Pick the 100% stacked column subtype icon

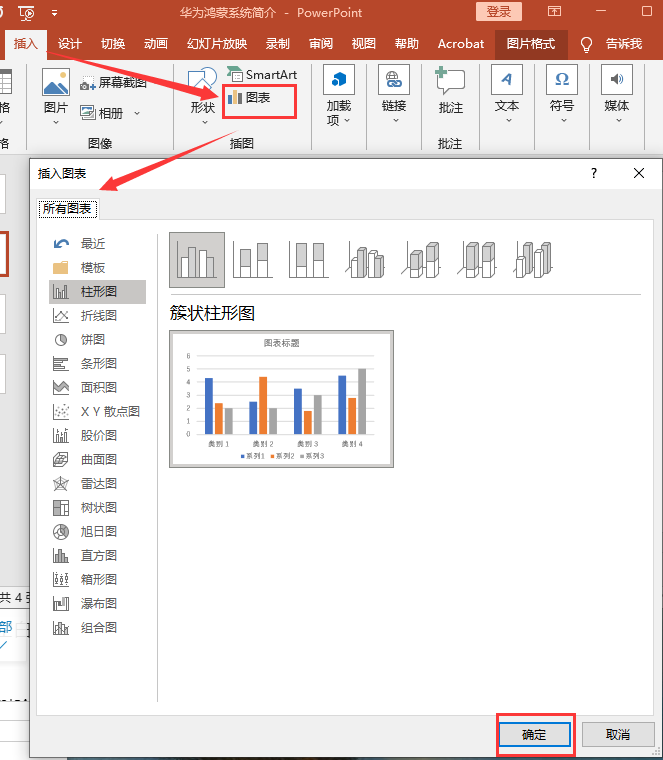pyautogui.click(x=309, y=260)
